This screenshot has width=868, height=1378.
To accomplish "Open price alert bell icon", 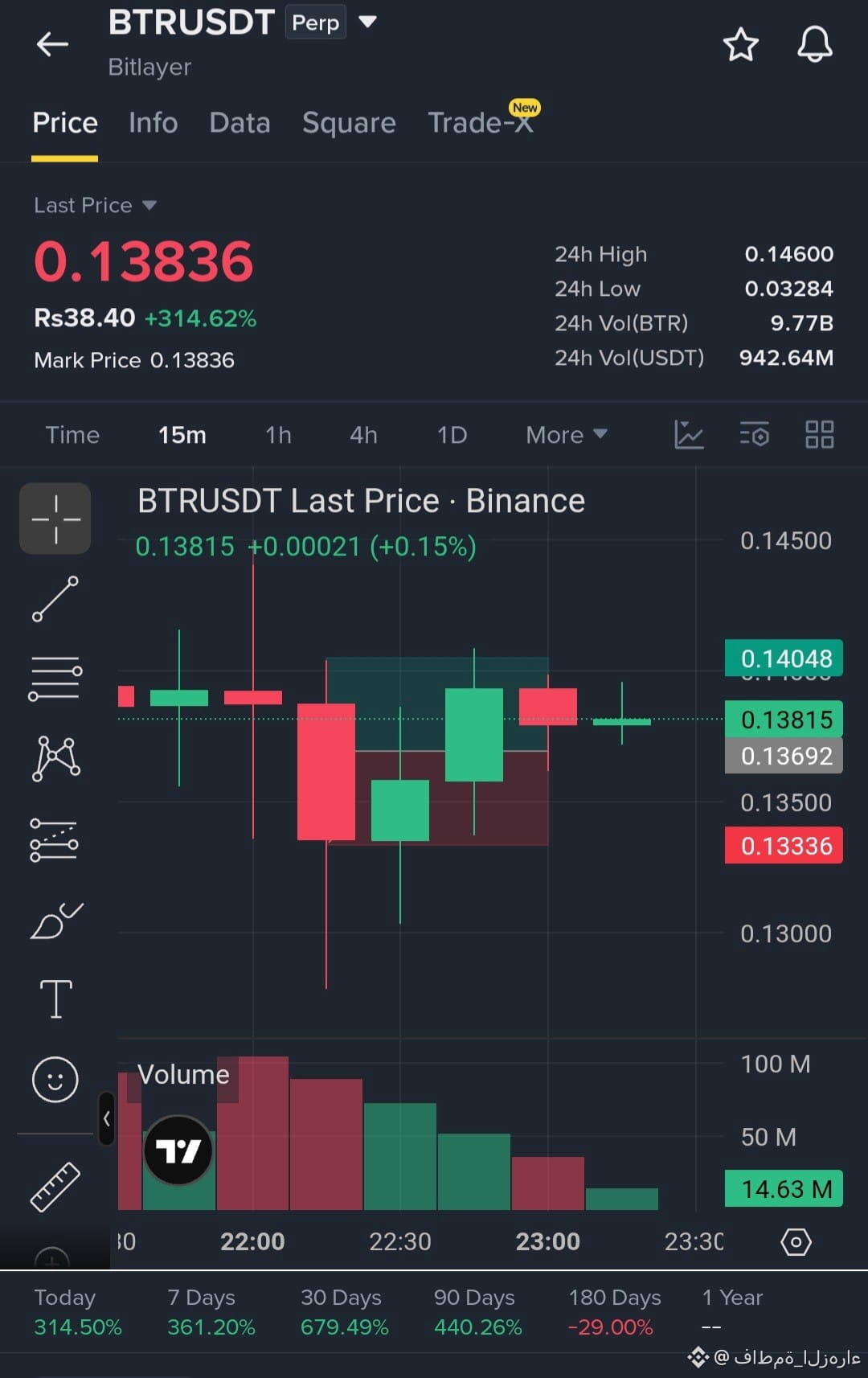I will pyautogui.click(x=814, y=44).
